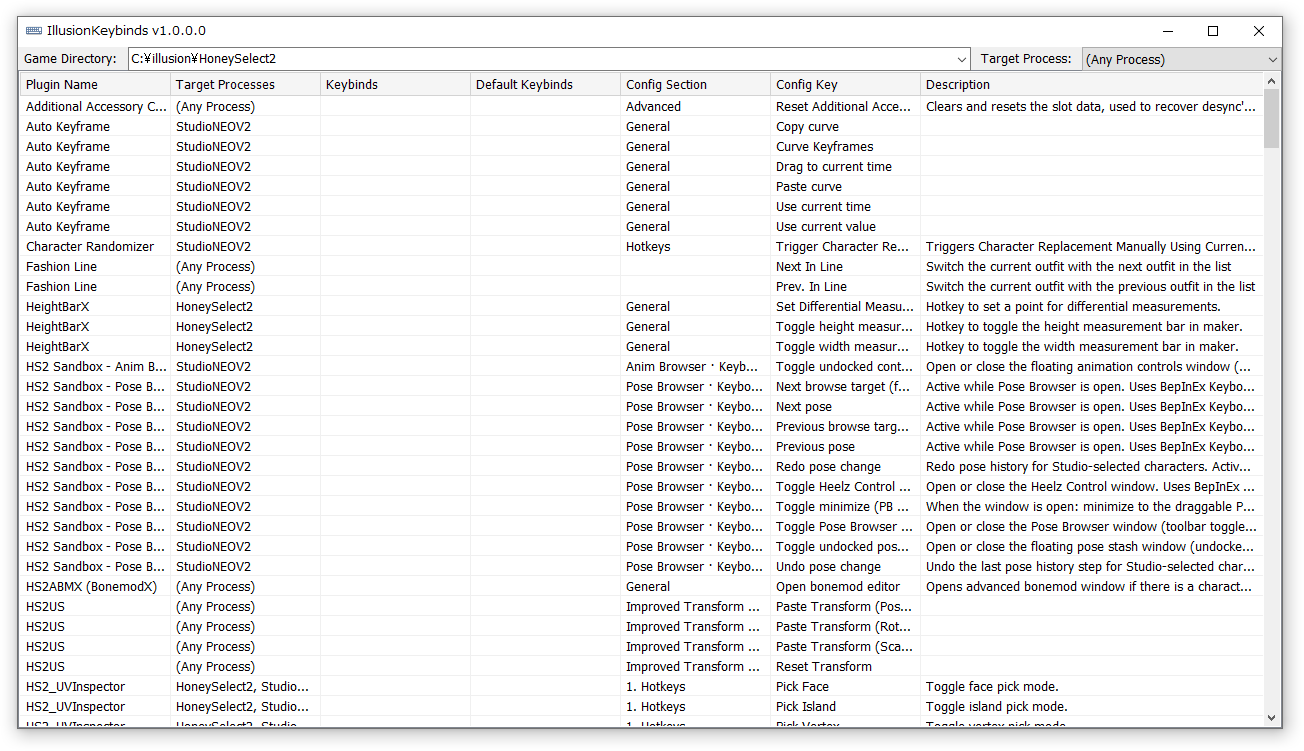Click the vertical scrollbar thumb
The image size is (1304, 751).
[1272, 119]
